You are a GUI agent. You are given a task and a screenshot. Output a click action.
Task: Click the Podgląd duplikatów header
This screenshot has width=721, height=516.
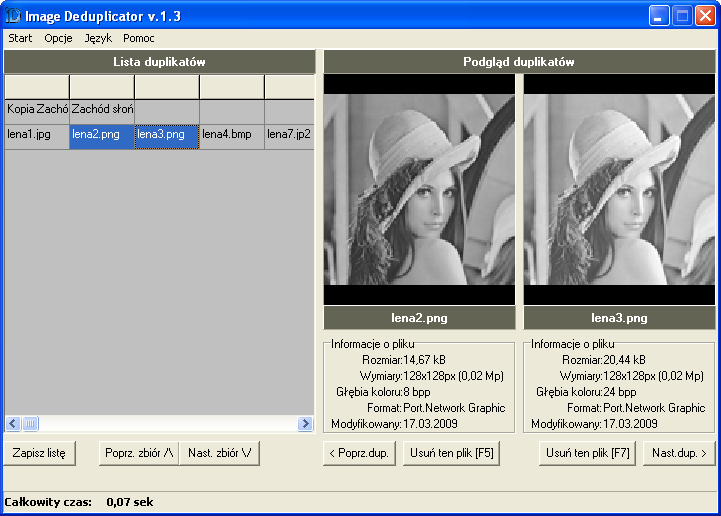point(519,62)
